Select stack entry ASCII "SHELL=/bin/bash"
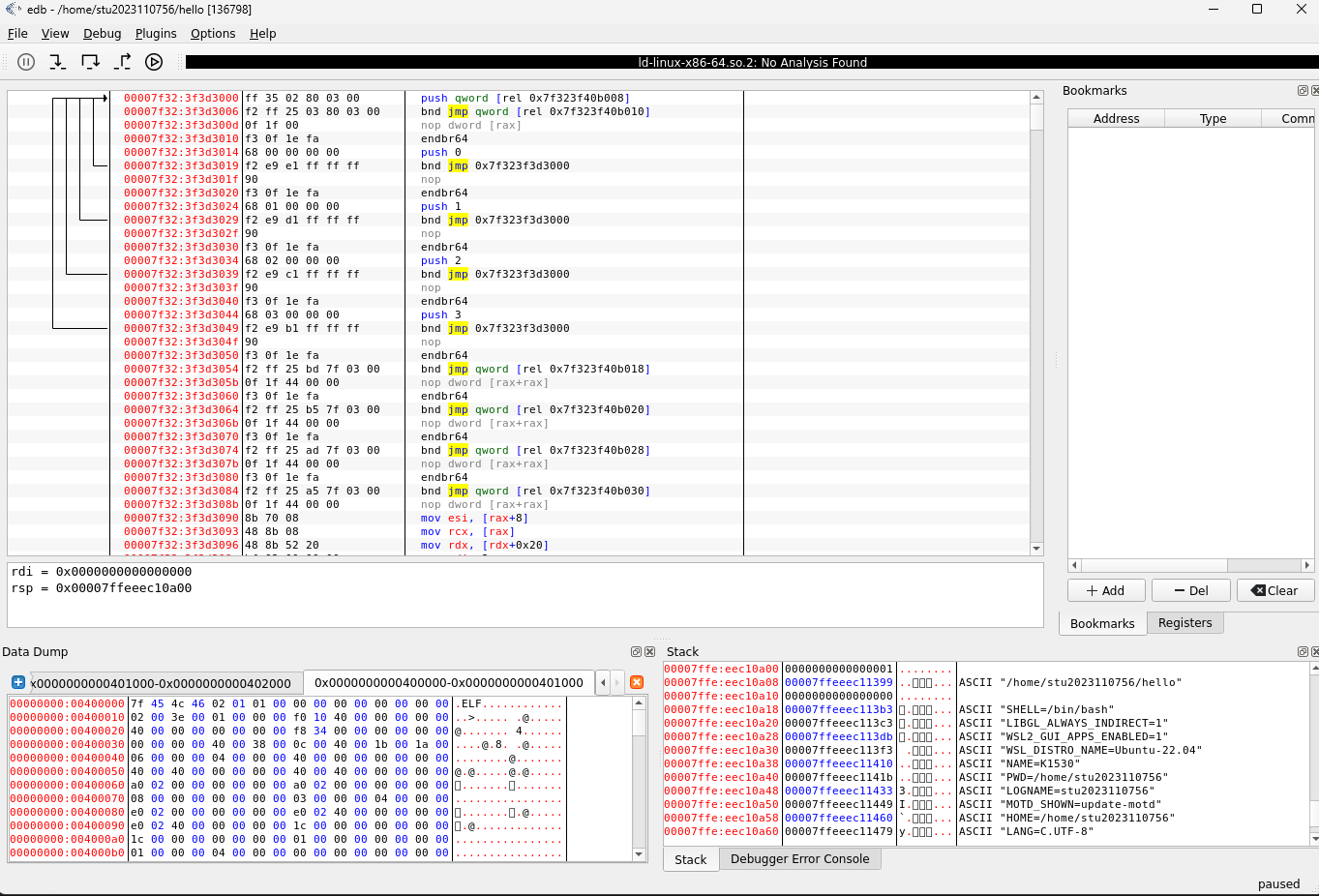The height and width of the screenshot is (896, 1319). [x=986, y=709]
